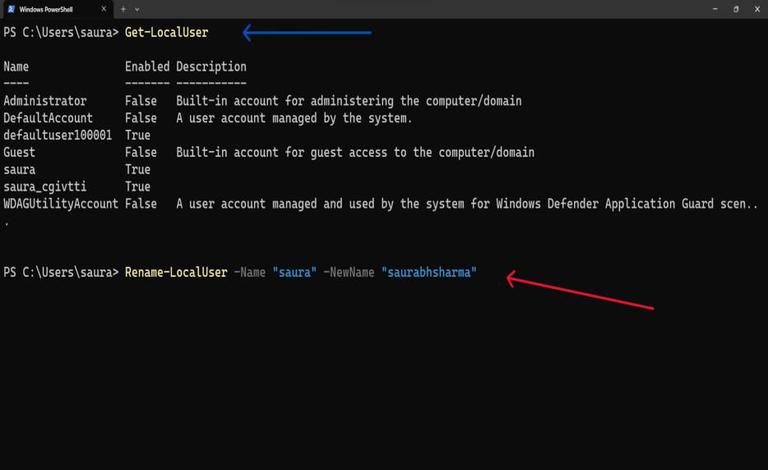Click the saura_cgivtti user entry
This screenshot has height=470, width=768.
45,187
